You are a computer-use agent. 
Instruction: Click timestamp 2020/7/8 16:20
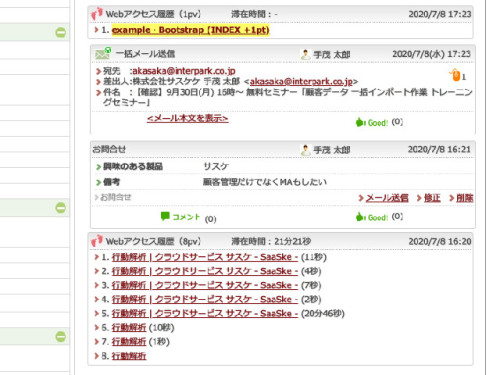tap(440, 241)
